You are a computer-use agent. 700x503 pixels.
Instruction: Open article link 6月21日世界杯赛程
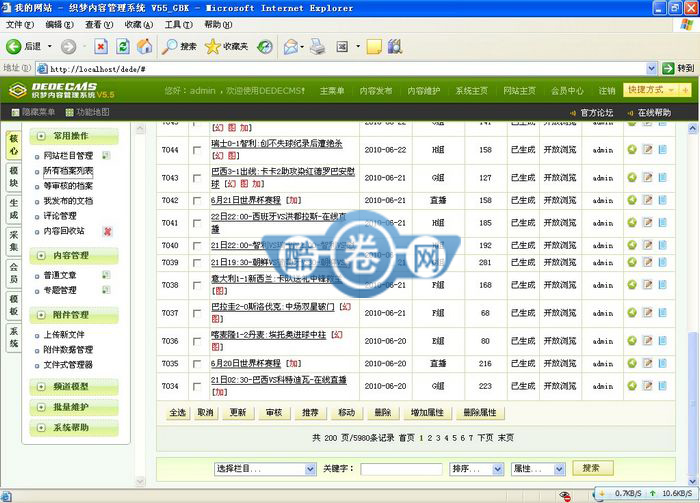[246, 200]
